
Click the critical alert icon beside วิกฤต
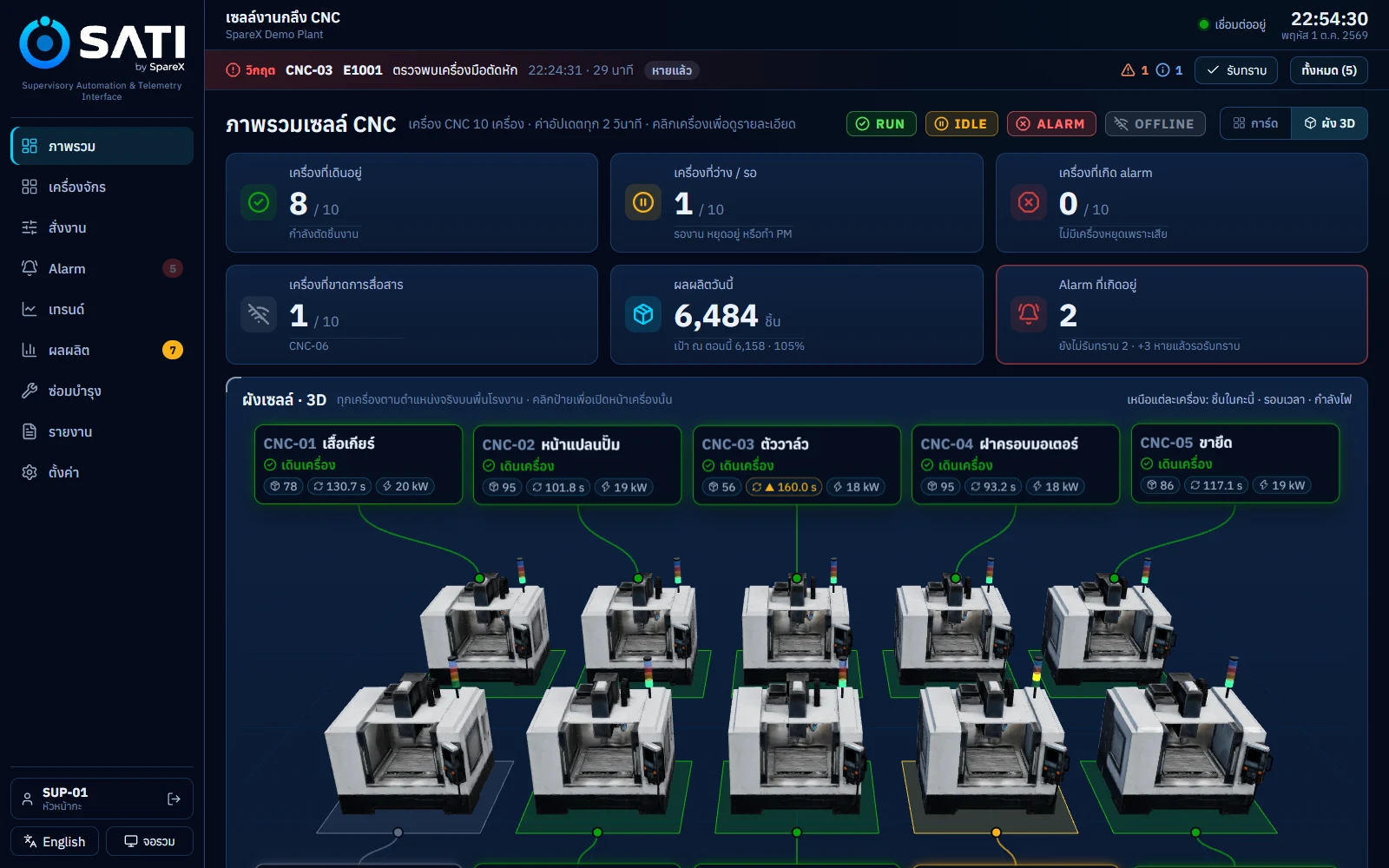(233, 70)
